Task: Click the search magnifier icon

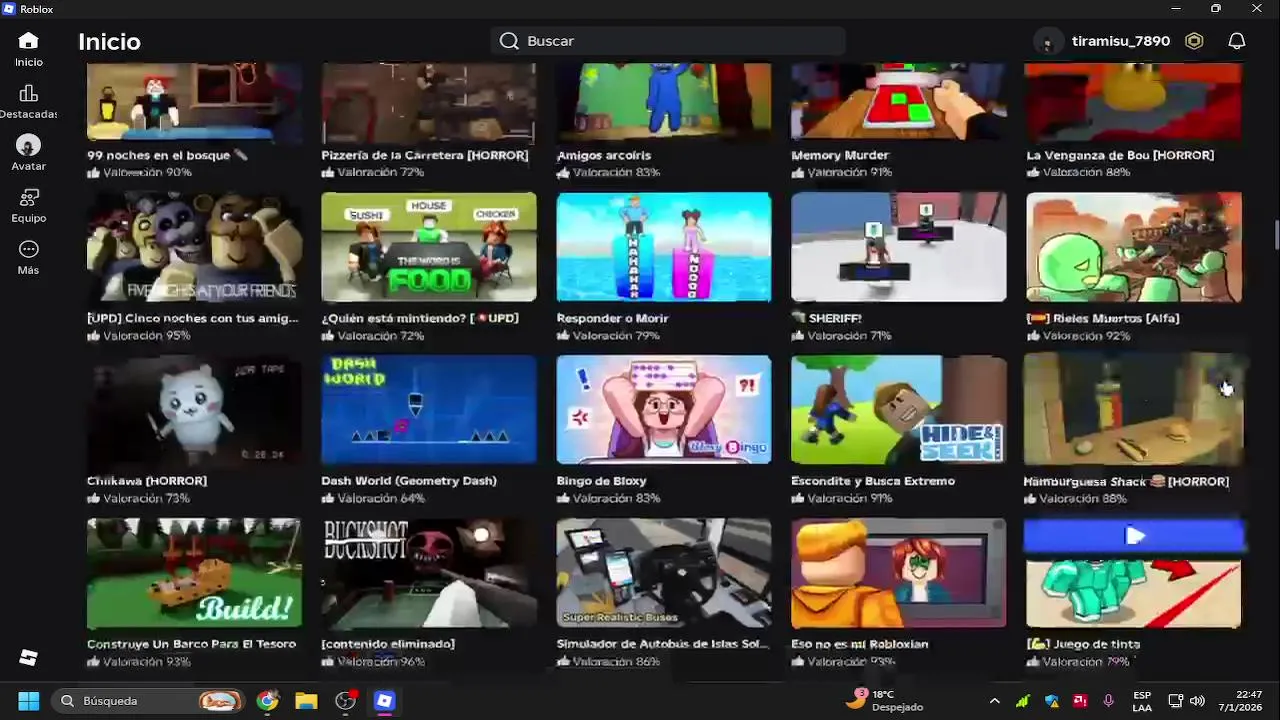Action: click(509, 41)
